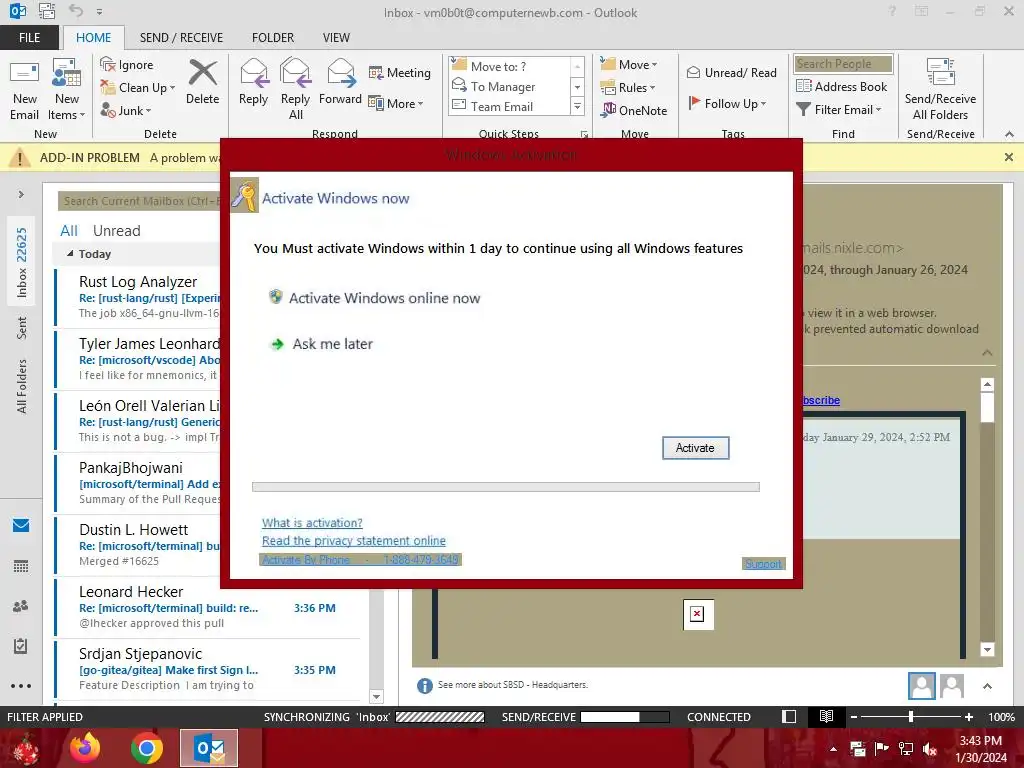1024x768 pixels.
Task: Show more navigation options
Action: 21,686
